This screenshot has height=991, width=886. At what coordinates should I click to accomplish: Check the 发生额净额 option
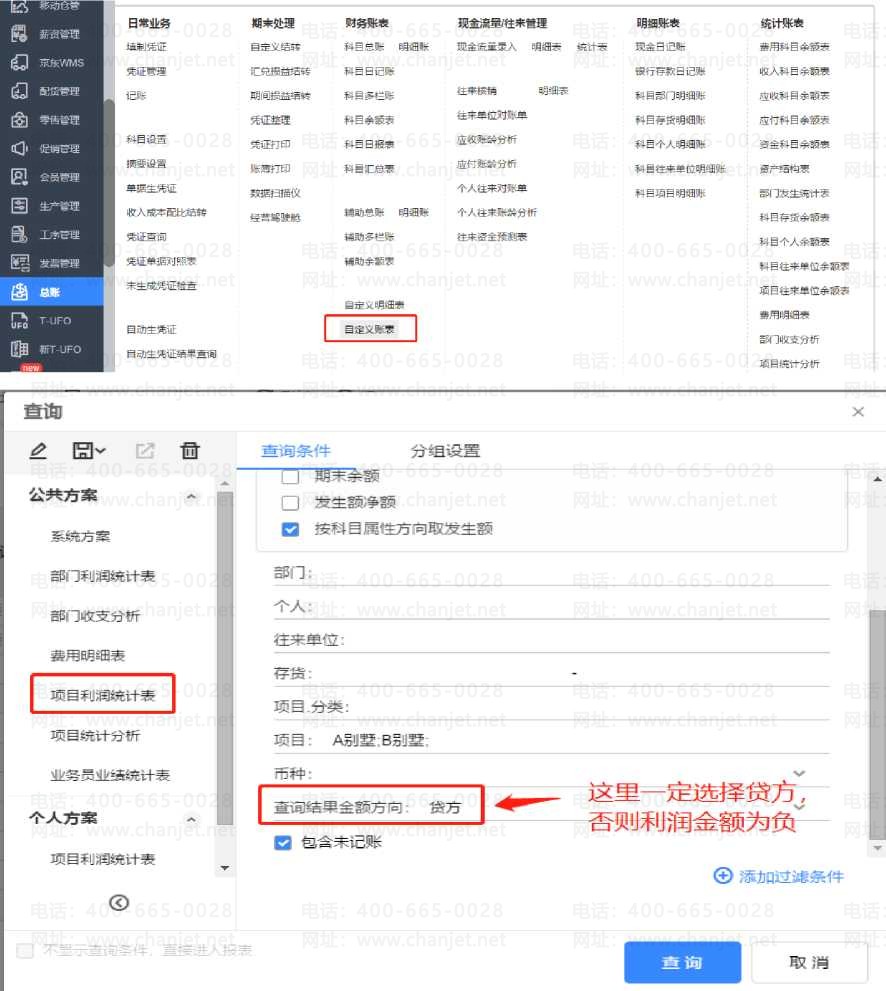tap(291, 502)
